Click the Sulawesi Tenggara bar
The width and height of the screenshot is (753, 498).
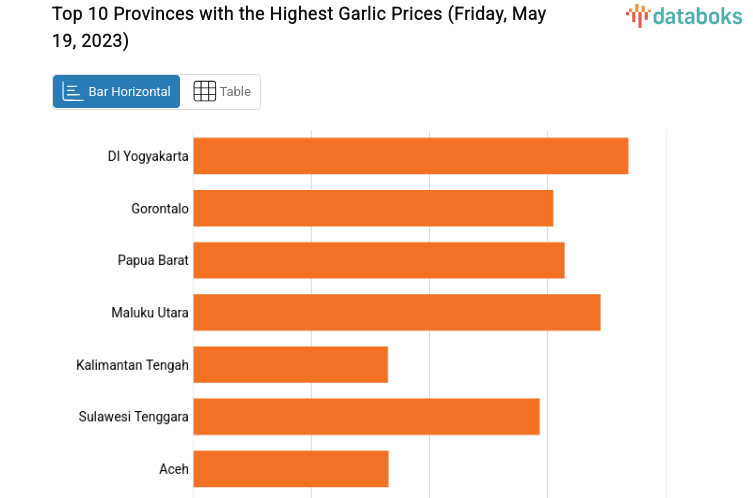point(366,416)
